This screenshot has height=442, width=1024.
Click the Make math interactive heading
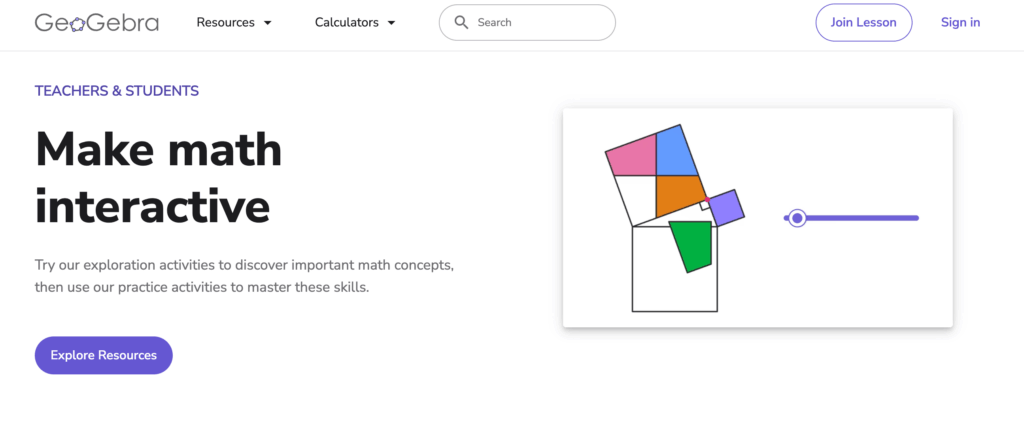pyautogui.click(x=159, y=178)
